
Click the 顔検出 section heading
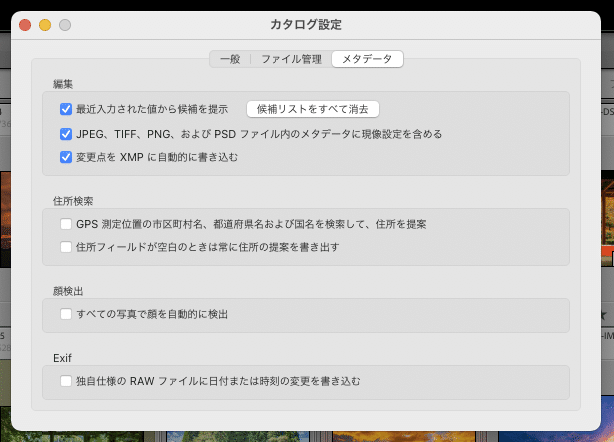pos(68,291)
